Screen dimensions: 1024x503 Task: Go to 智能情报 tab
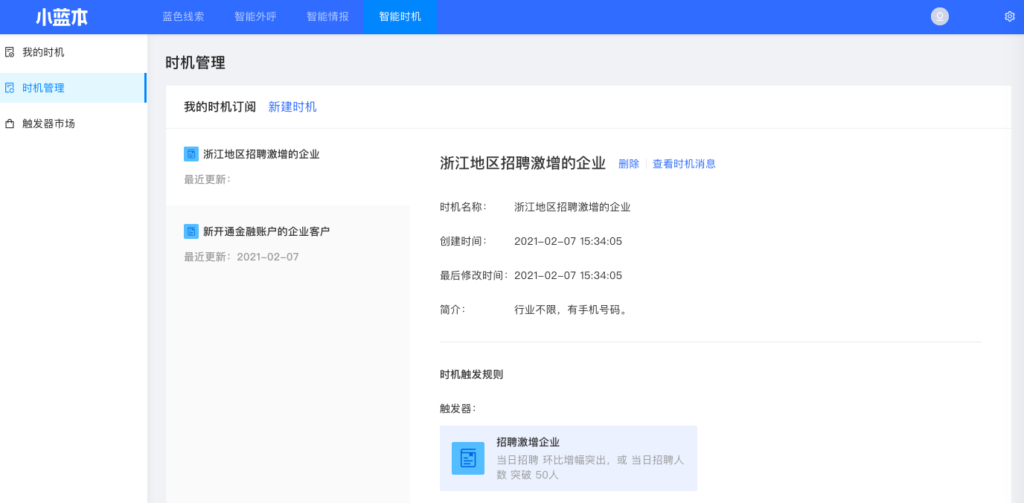coord(327,17)
